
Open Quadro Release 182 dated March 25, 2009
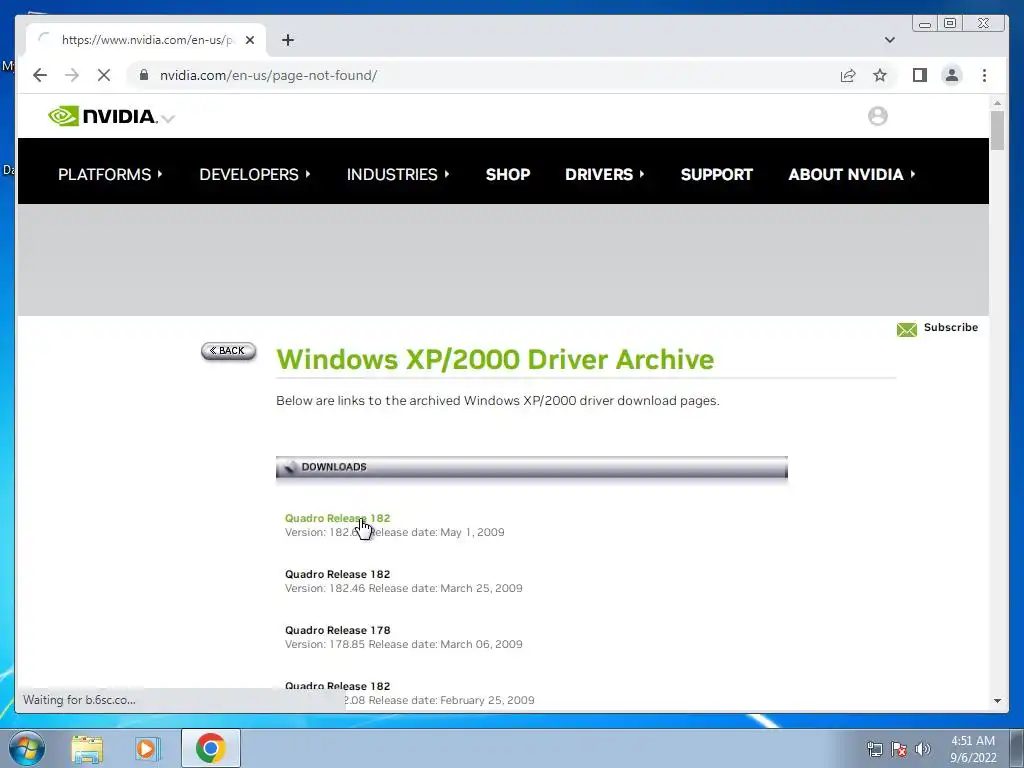click(337, 574)
